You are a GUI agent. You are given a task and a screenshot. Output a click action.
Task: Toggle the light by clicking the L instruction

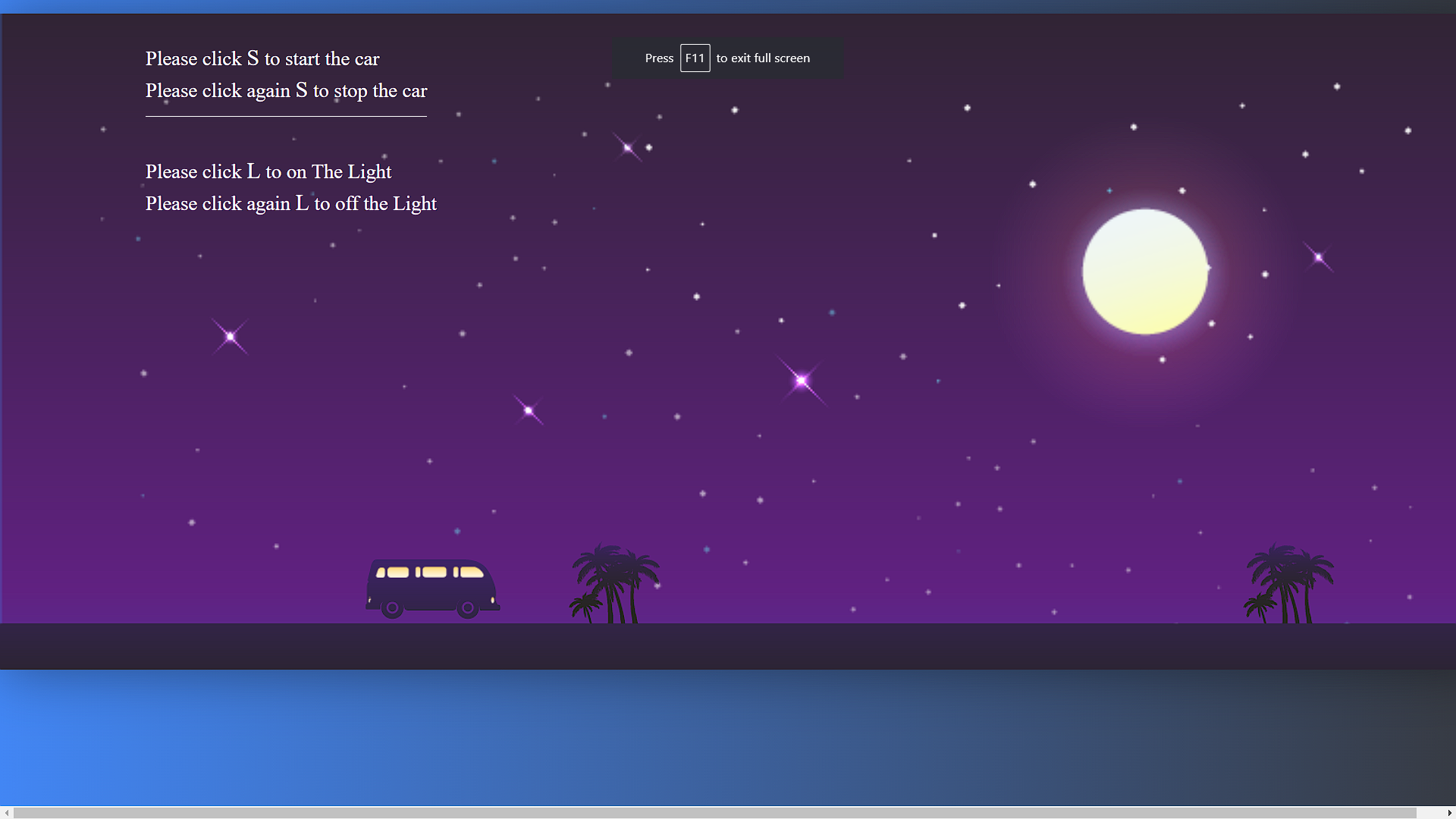[268, 172]
